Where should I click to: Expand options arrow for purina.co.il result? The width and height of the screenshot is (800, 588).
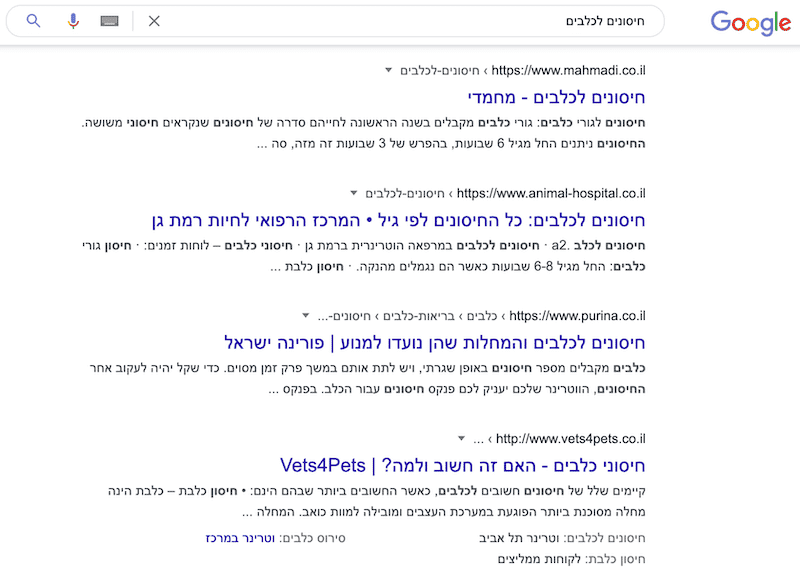point(306,315)
